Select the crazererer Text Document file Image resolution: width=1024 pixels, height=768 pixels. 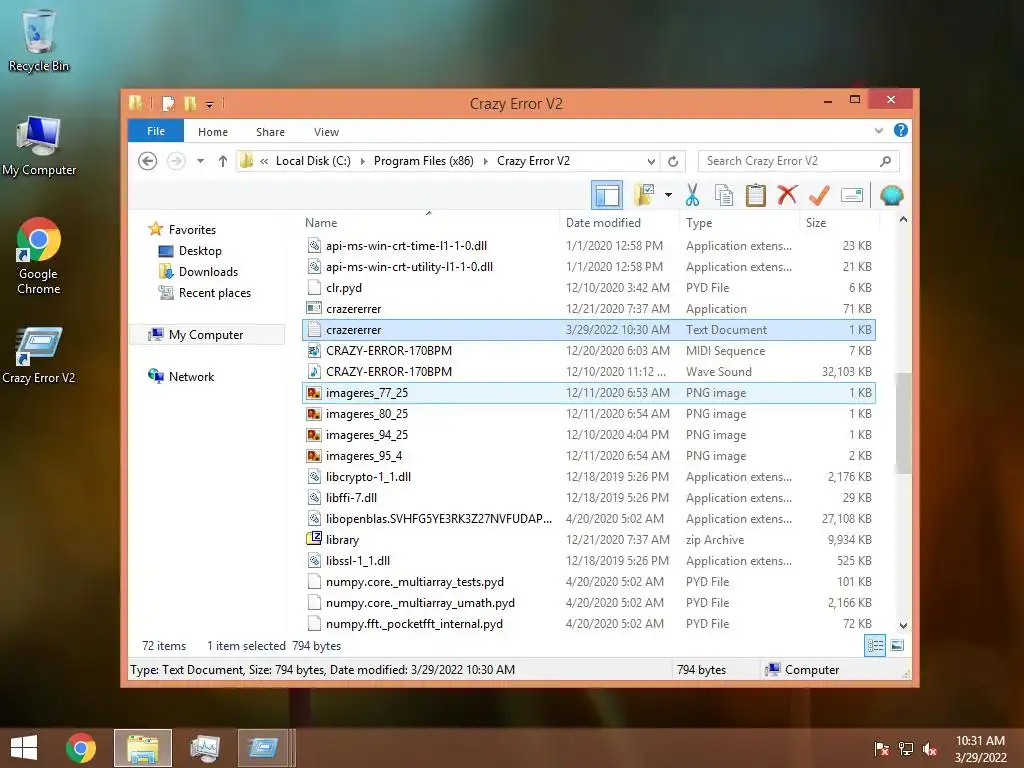tap(588, 330)
